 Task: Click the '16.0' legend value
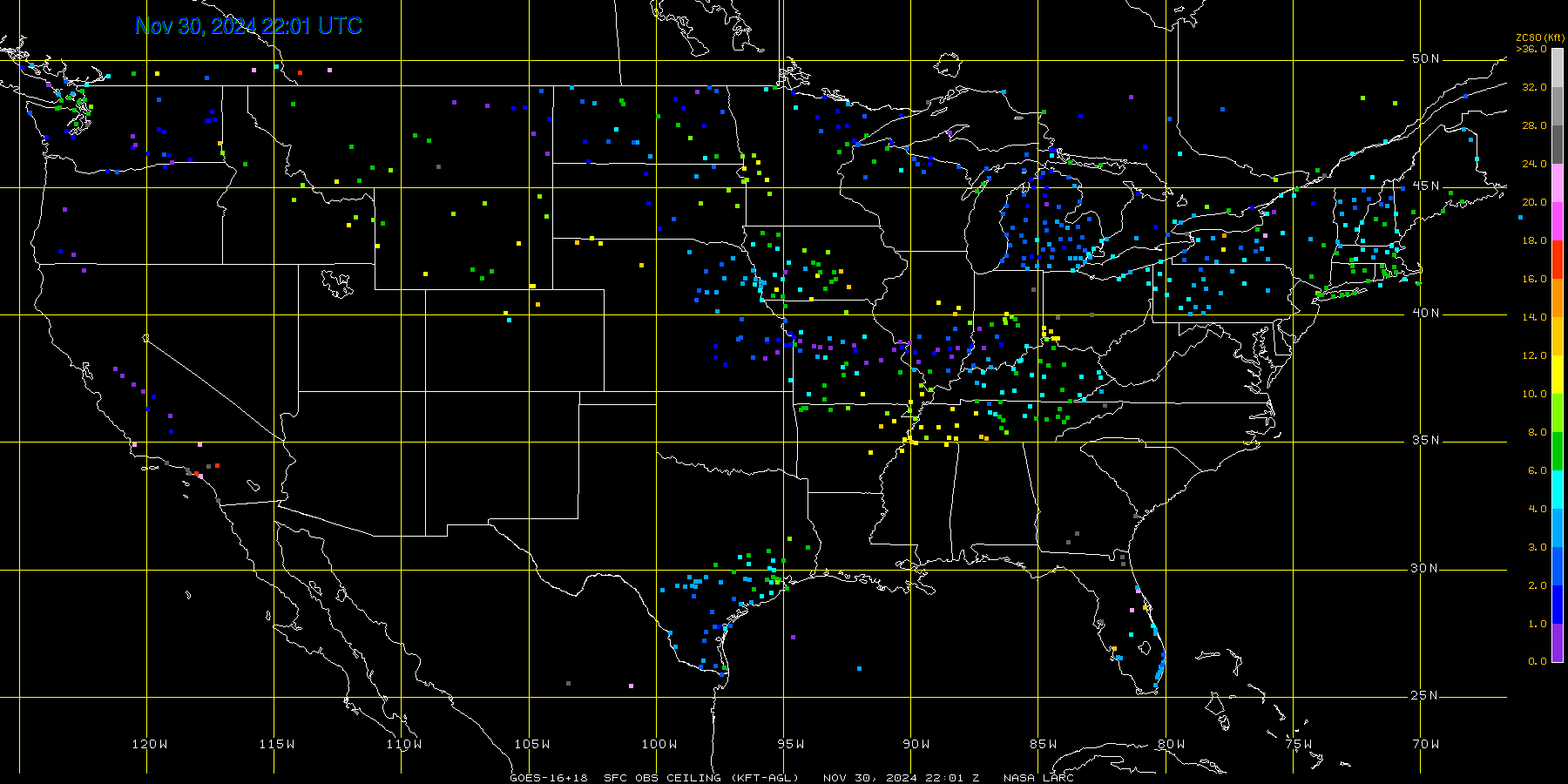(x=1534, y=279)
